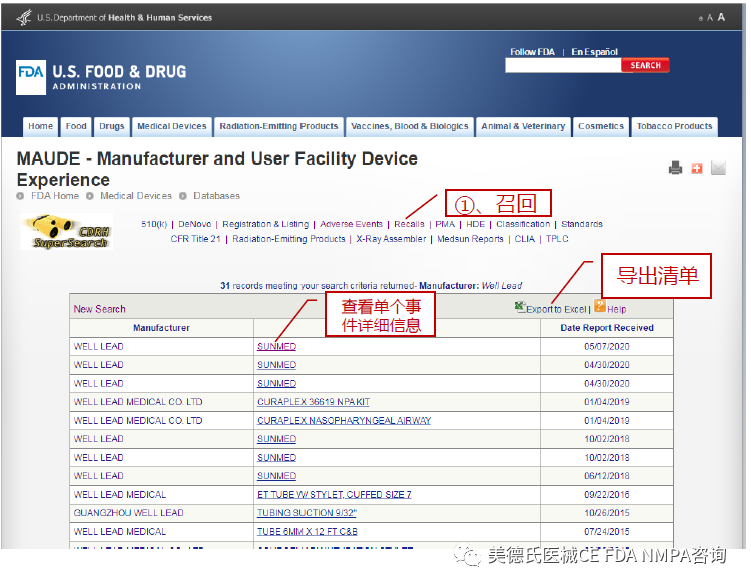
Task: Open the CURAPLEX NASOPHARYNGEAL AIWAY record
Action: pyautogui.click(x=343, y=420)
